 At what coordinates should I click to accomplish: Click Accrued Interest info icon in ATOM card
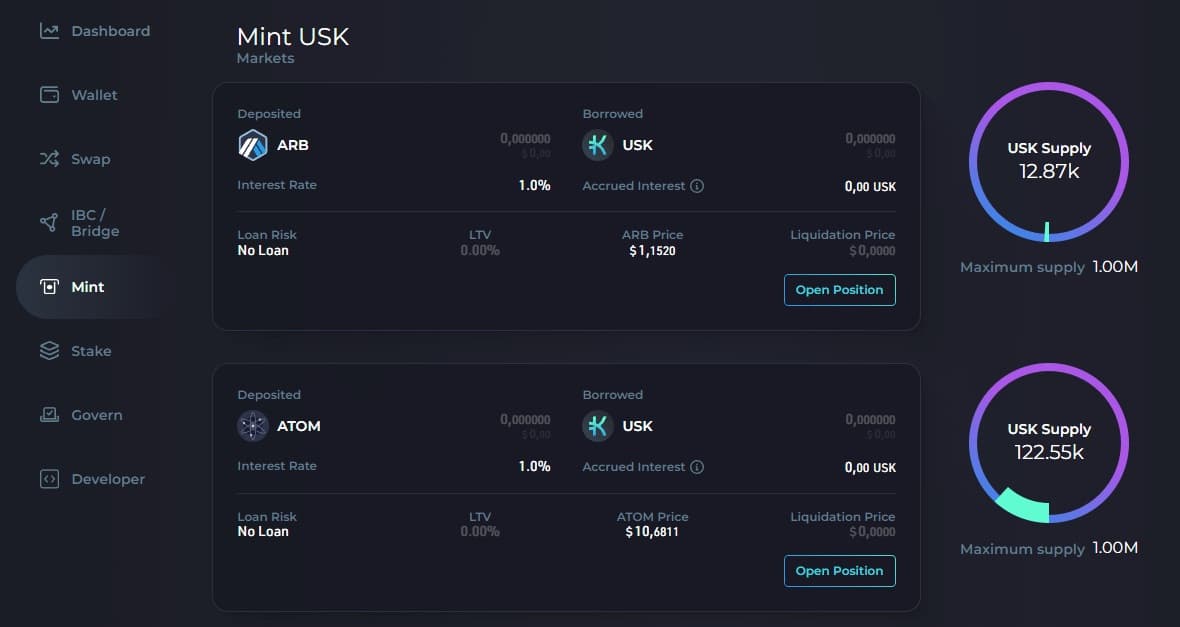(697, 467)
